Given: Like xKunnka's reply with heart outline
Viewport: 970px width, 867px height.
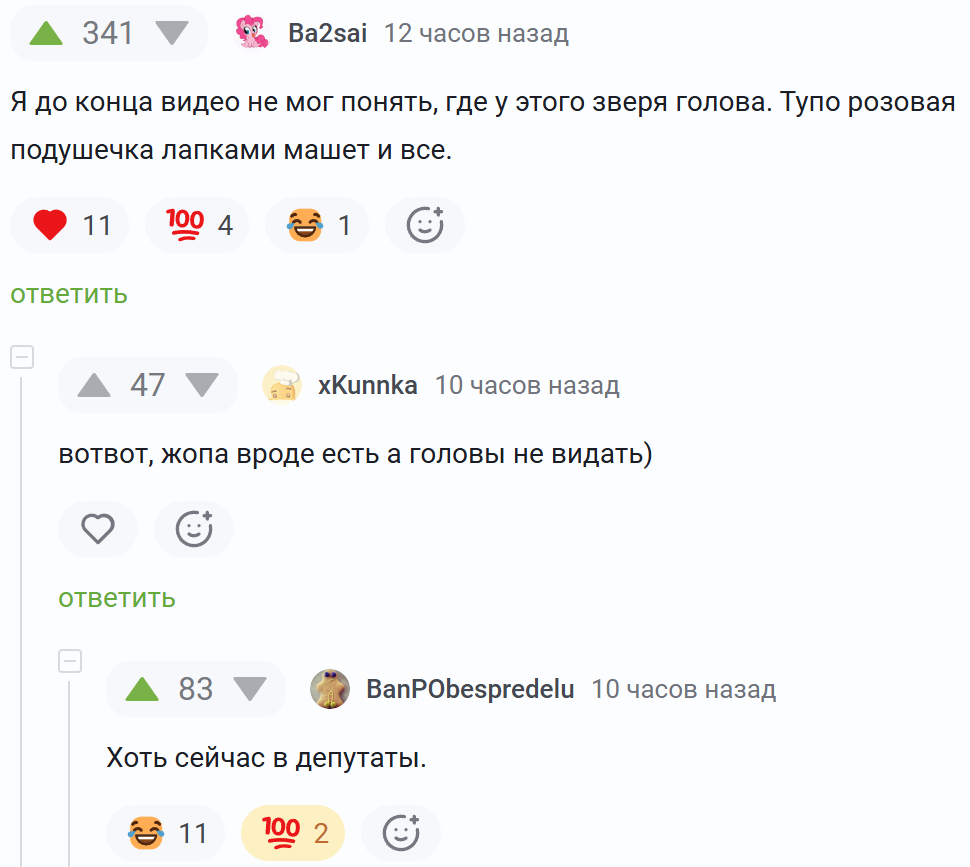Looking at the screenshot, I should [98, 529].
